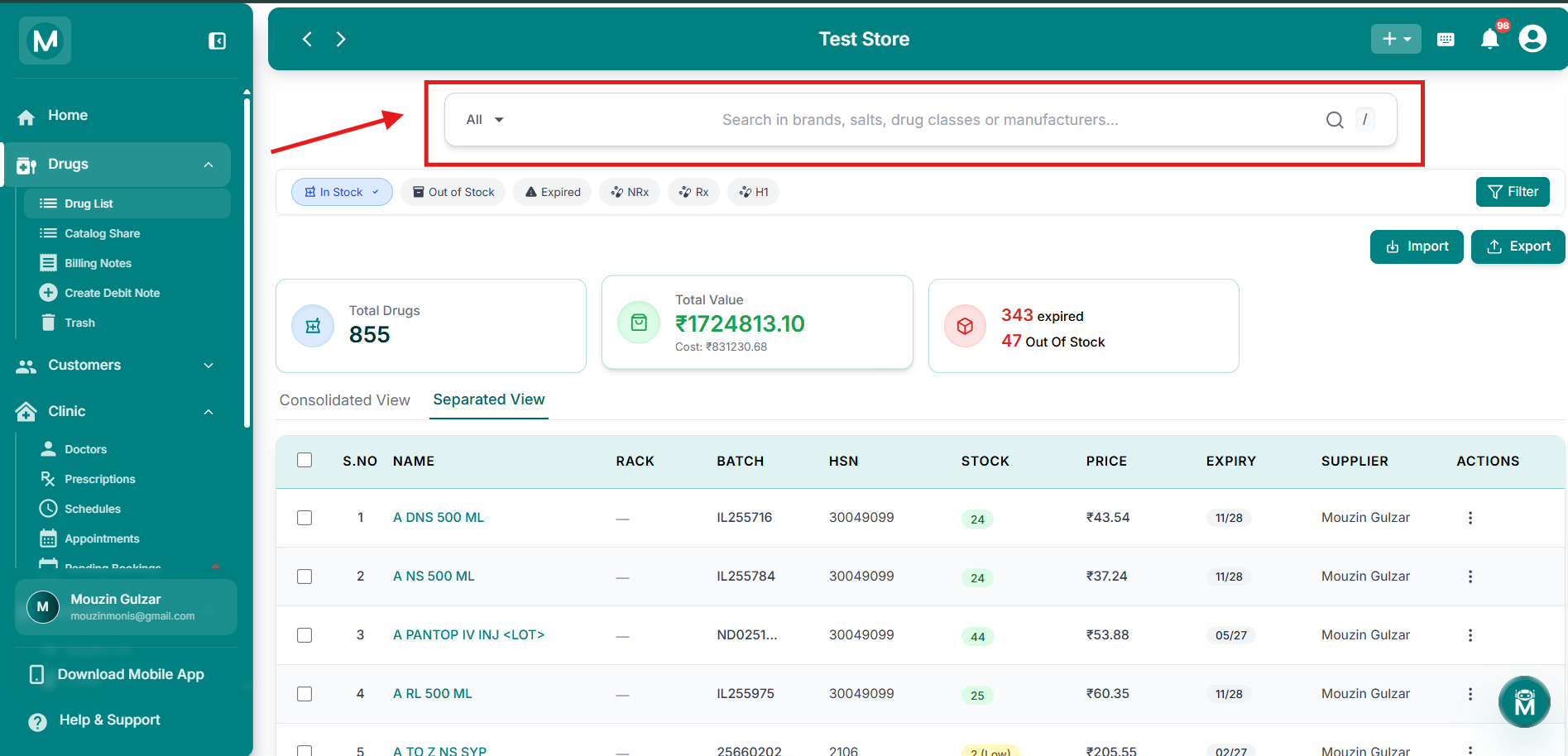This screenshot has width=1568, height=756.
Task: Toggle the select-all header checkbox
Action: coord(304,460)
